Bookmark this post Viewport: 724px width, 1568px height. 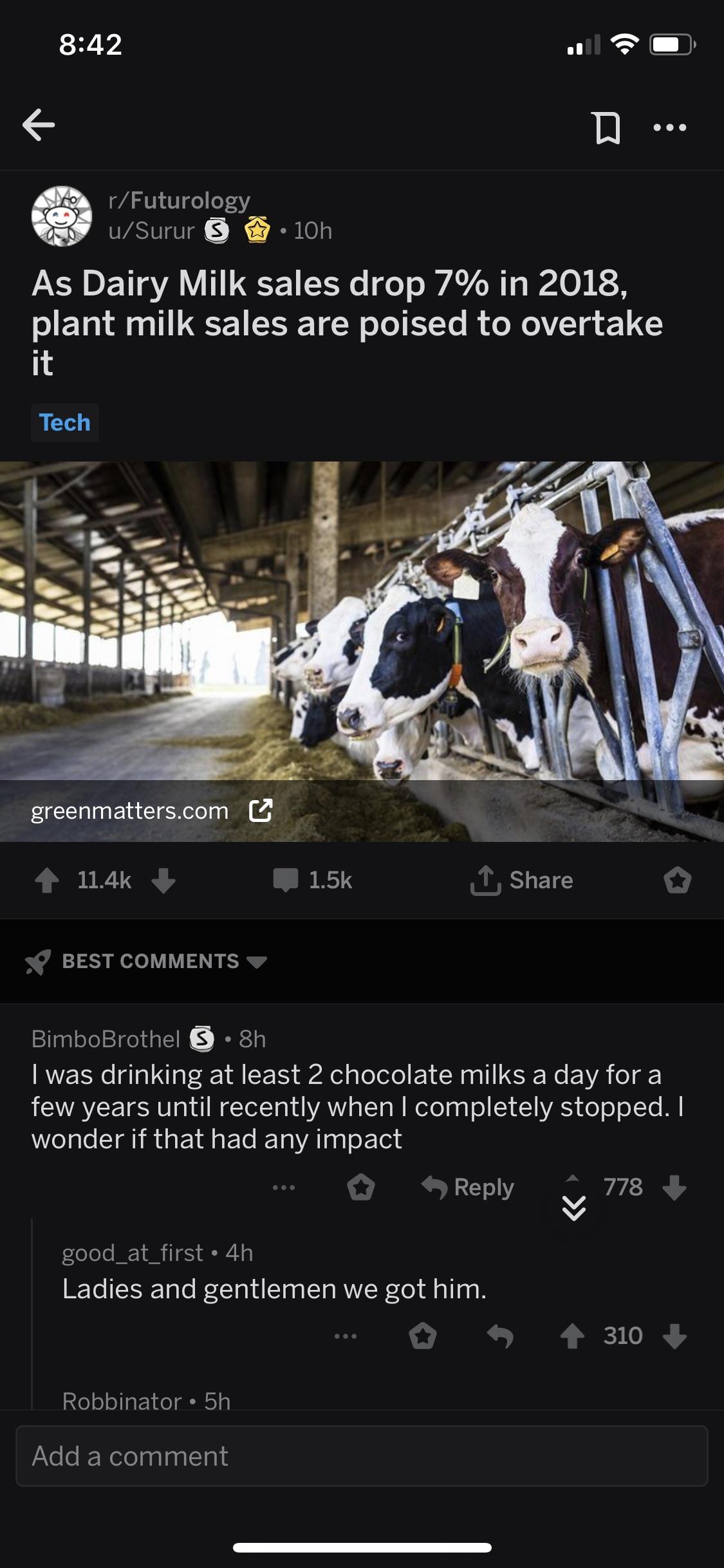pos(607,127)
